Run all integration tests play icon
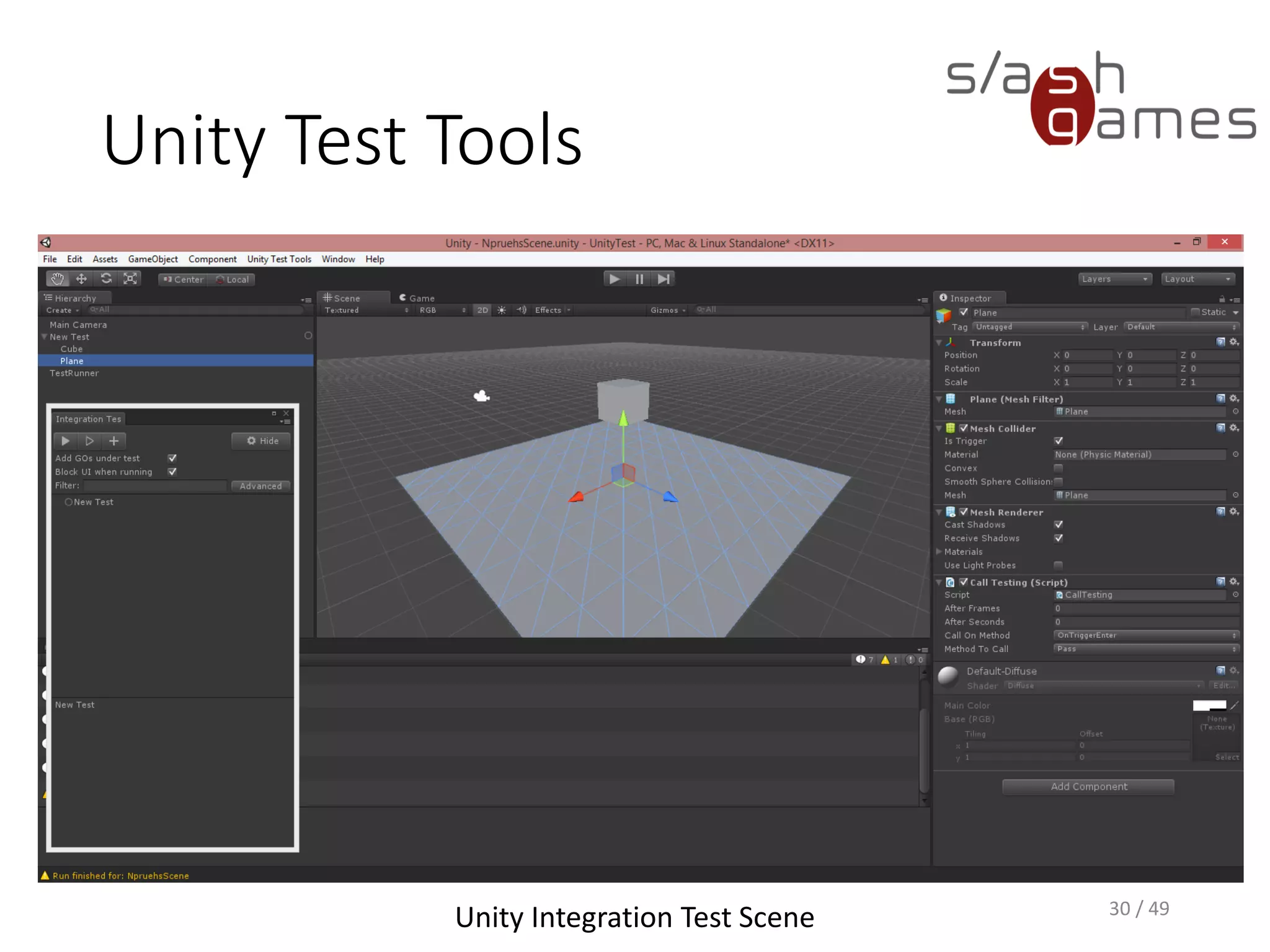Screen dimensions: 1270x952 [65, 441]
